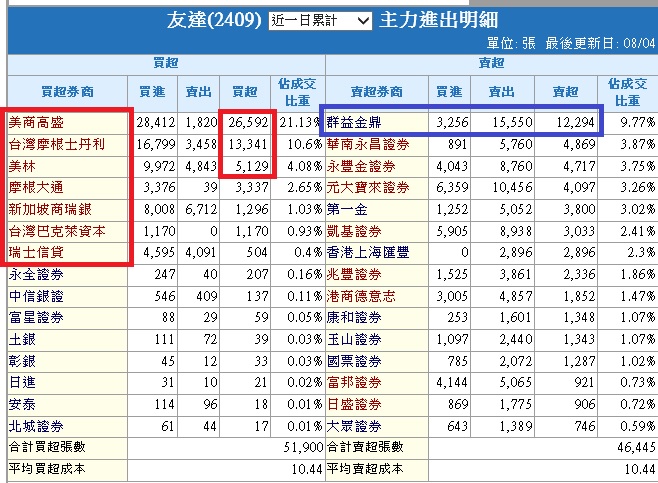
Task: Open seller broker link 凱基證券
Action: coord(354,231)
